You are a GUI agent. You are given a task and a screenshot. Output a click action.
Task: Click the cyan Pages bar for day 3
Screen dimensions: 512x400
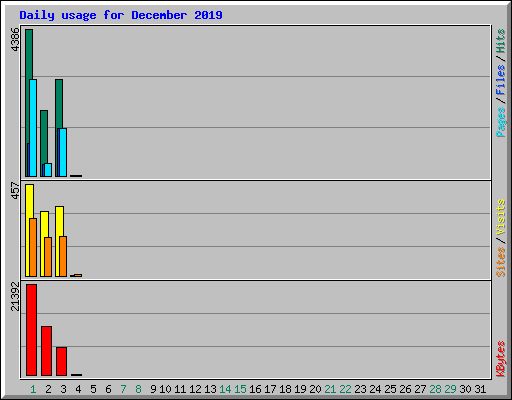pyautogui.click(x=63, y=152)
